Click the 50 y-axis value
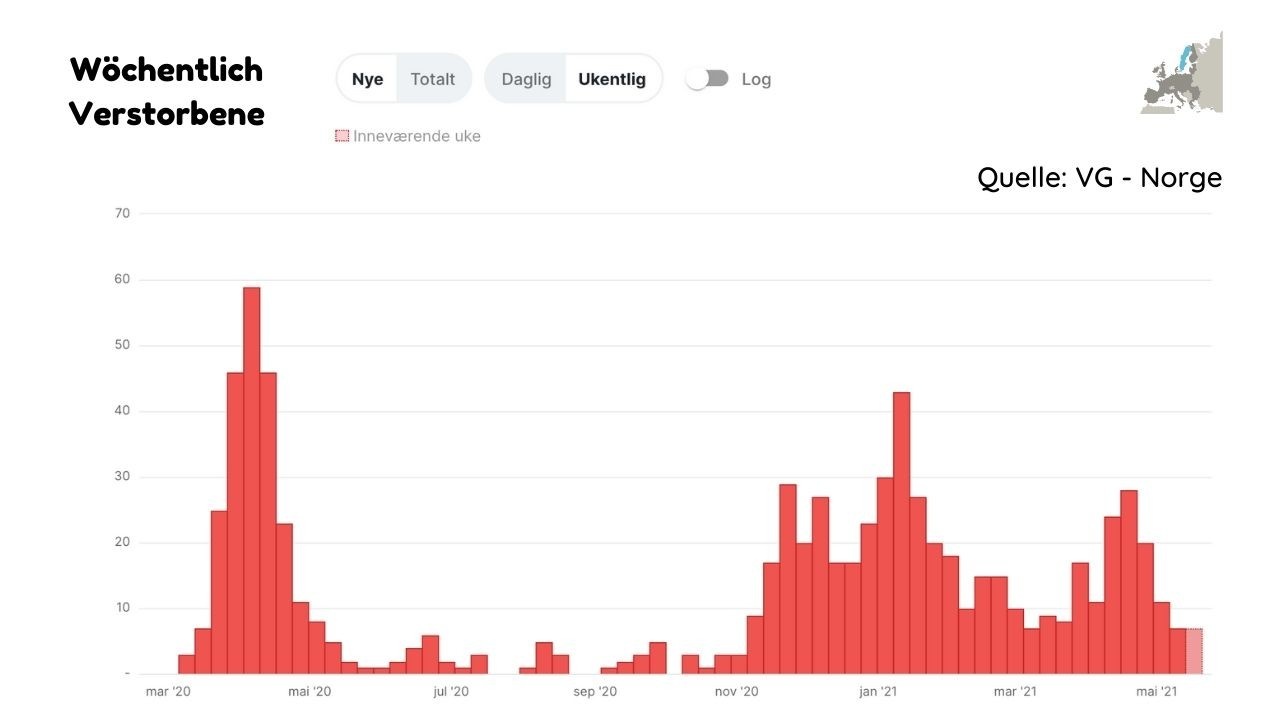1280x720 pixels. [123, 345]
